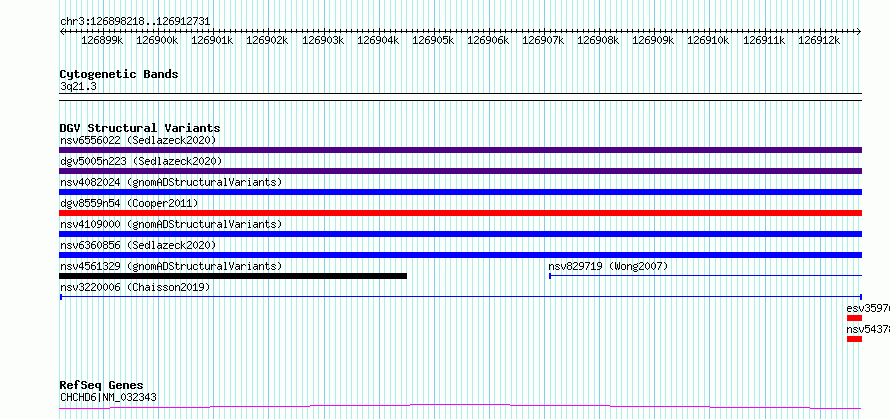Select the blue nsv6360856 variant bar
Image resolution: width=890 pixels, height=419 pixels.
460,255
